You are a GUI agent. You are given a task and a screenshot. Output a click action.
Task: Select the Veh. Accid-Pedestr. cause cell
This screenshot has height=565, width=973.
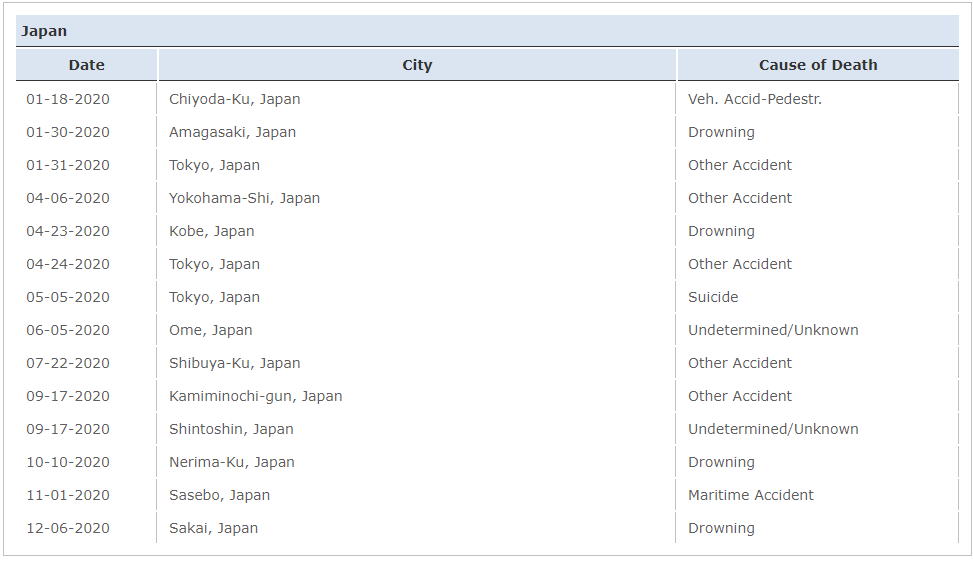click(x=755, y=99)
